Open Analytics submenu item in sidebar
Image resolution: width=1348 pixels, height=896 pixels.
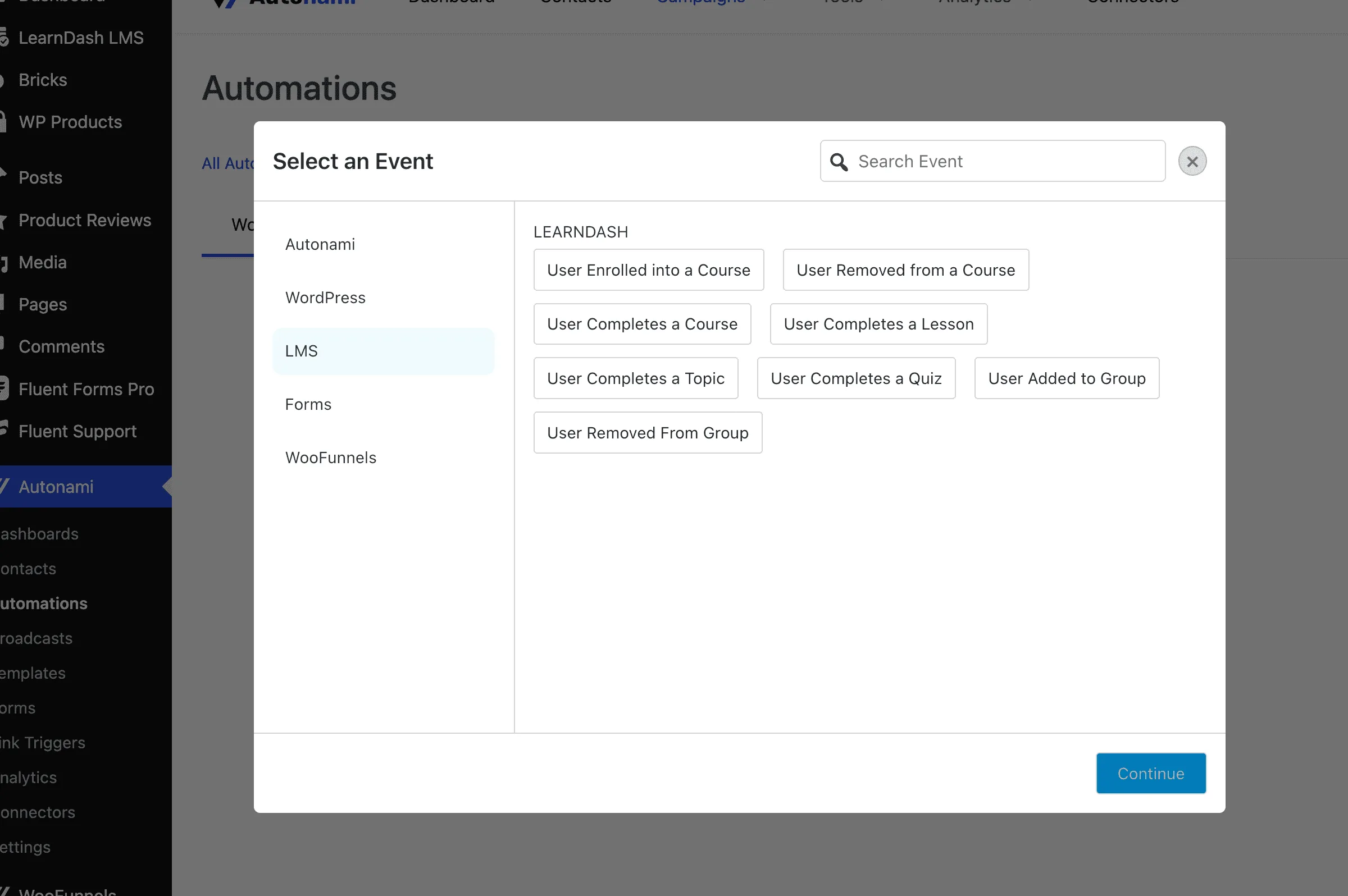tap(28, 778)
